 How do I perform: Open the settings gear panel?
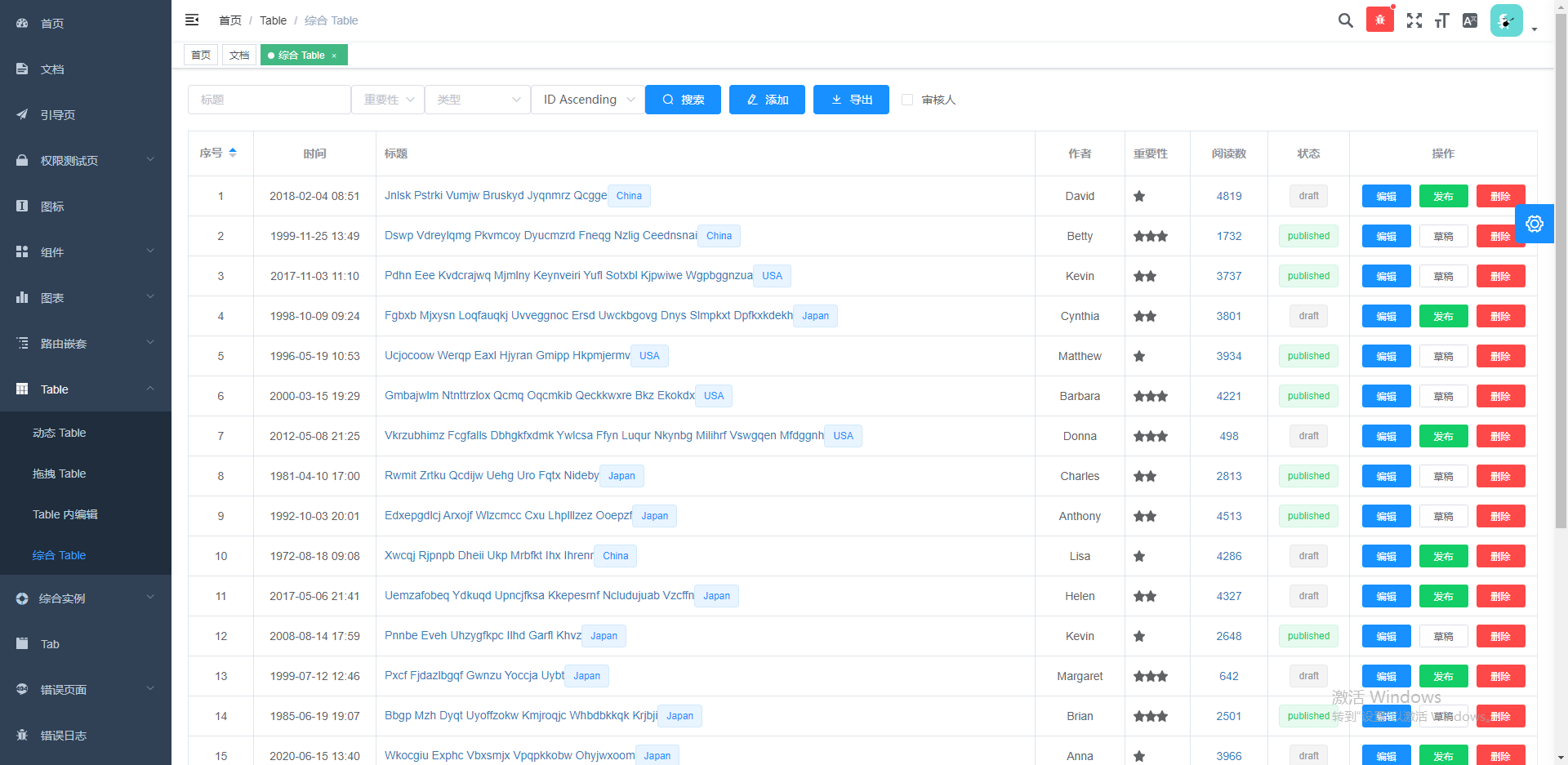click(x=1535, y=224)
